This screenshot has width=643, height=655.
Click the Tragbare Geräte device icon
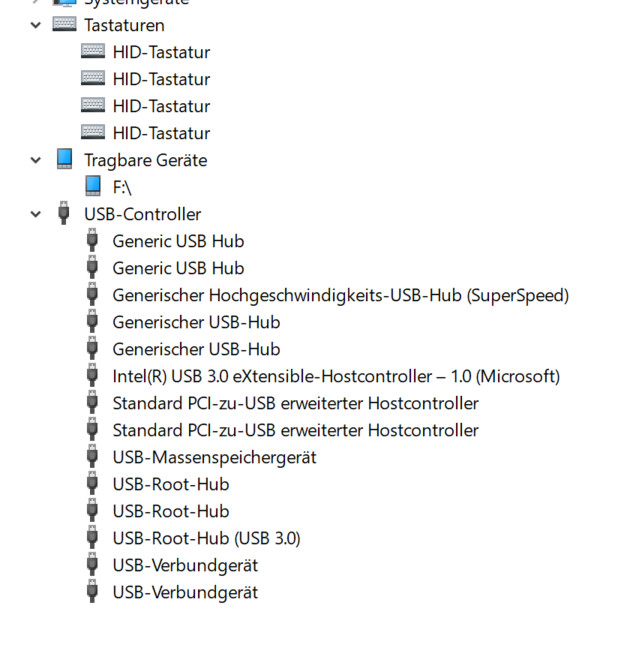pos(65,160)
